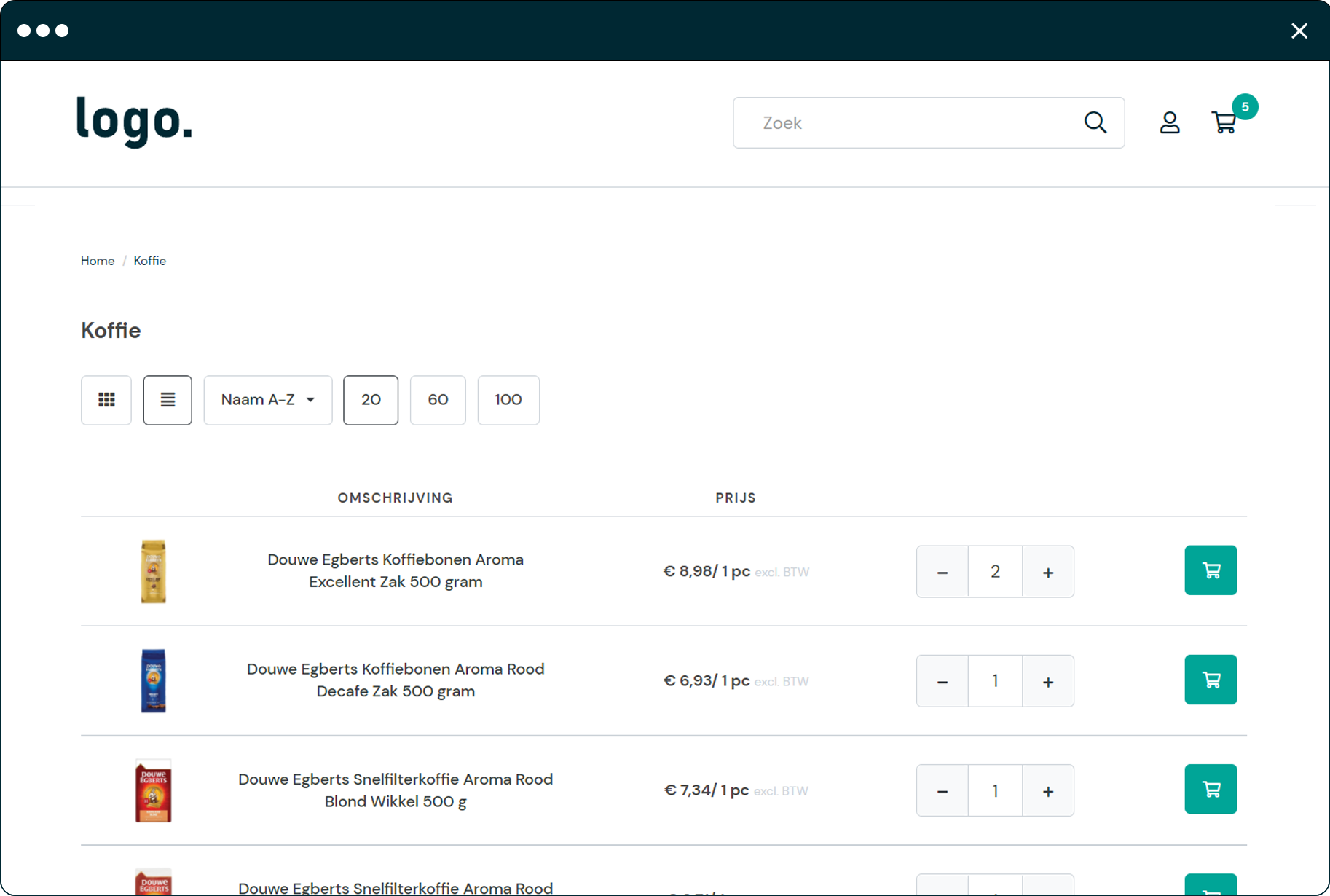Open Koffie breadcrumb link
The image size is (1330, 896).
(150, 261)
